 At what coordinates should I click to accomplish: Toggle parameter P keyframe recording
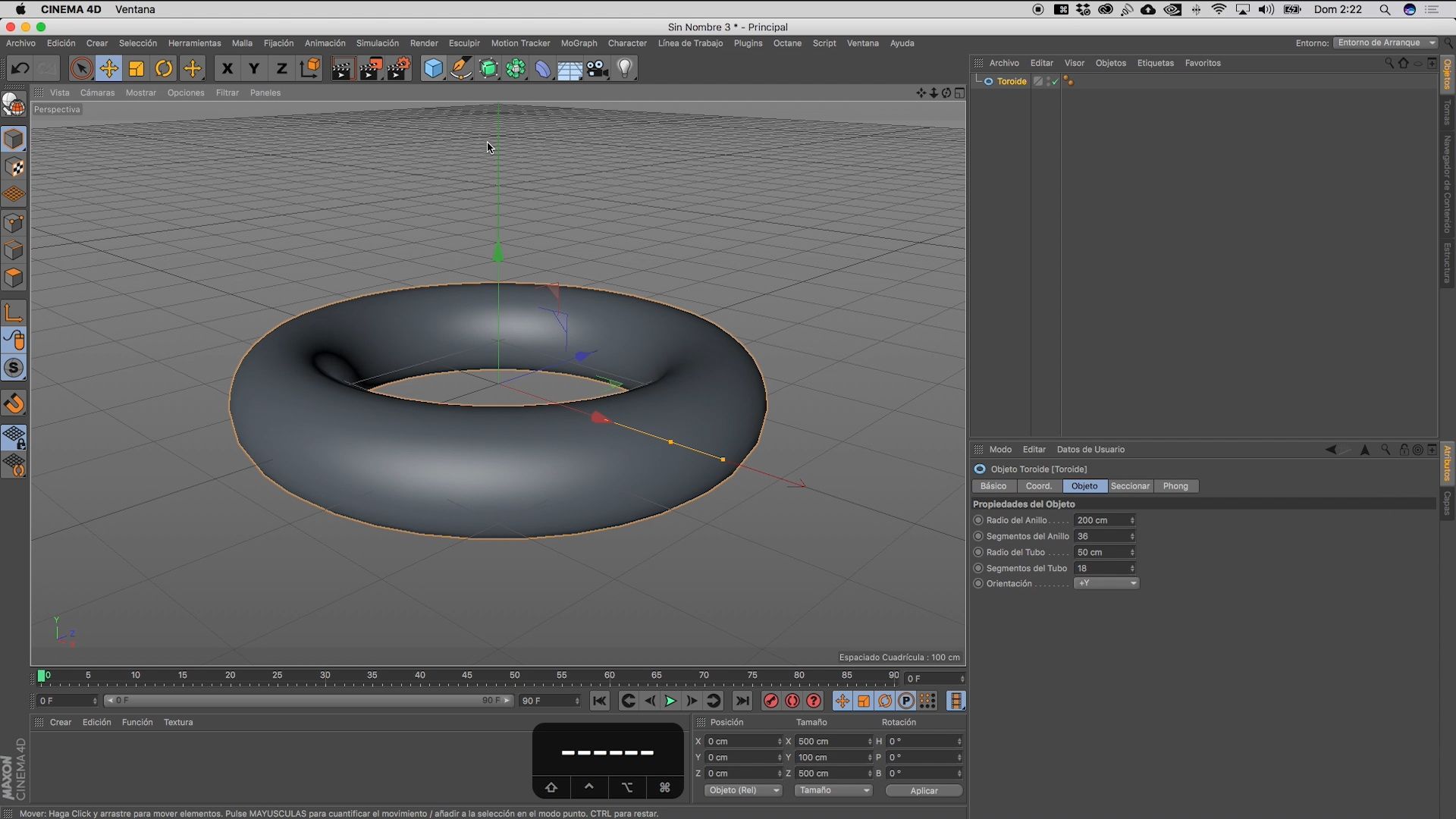[905, 701]
